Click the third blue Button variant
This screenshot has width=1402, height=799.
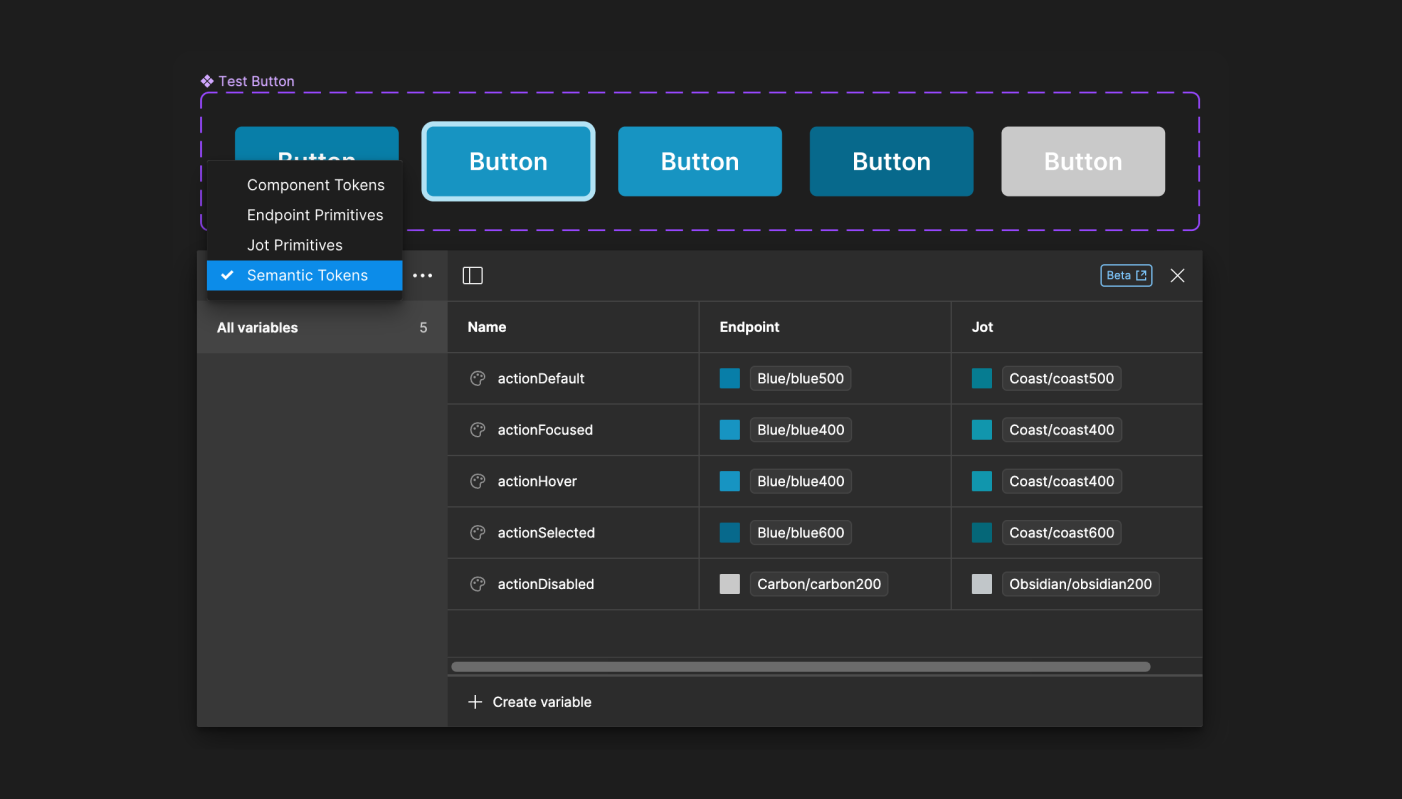(x=700, y=161)
